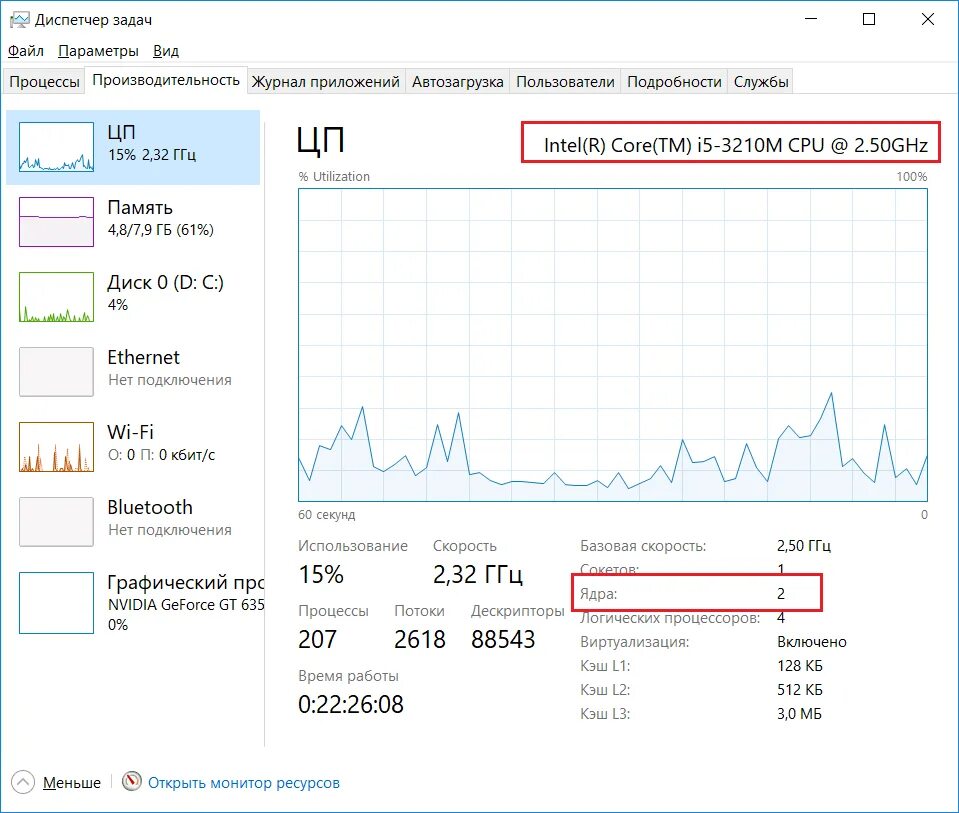
Task: Click the Кэш L2 value 512 КБ
Action: [x=799, y=689]
